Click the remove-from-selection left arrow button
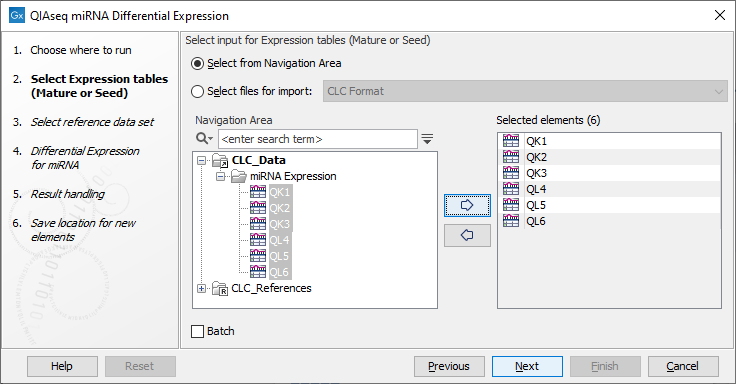This screenshot has height=384, width=736. [467, 235]
